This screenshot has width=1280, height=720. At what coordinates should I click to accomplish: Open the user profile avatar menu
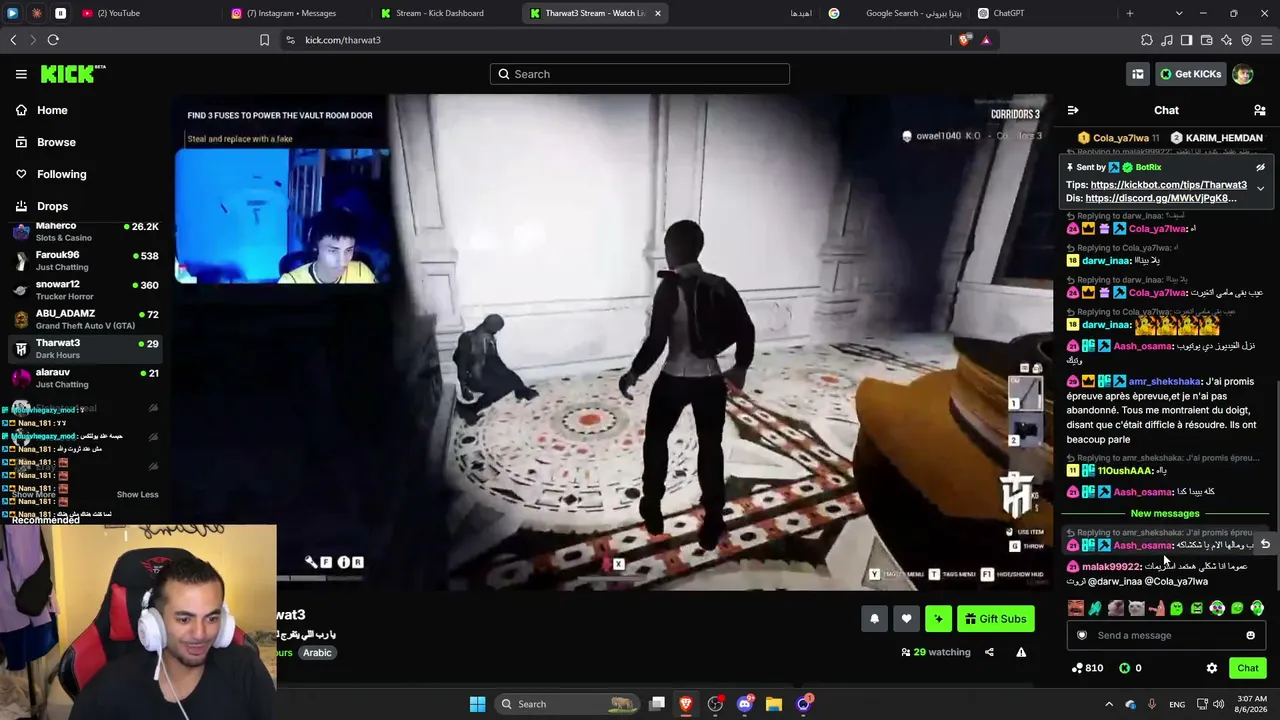(1243, 74)
